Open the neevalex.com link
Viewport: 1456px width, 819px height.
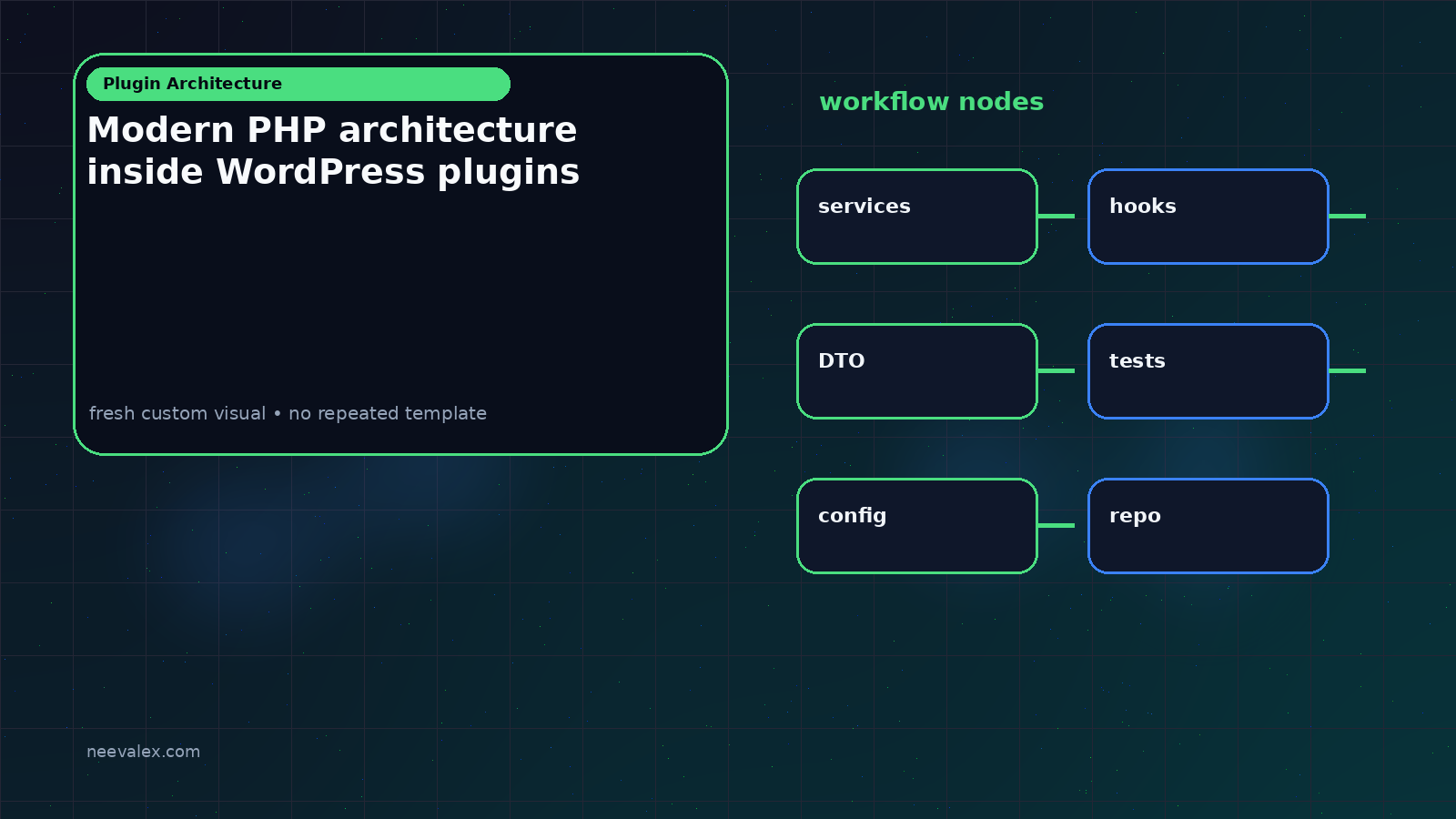pyautogui.click(x=143, y=752)
